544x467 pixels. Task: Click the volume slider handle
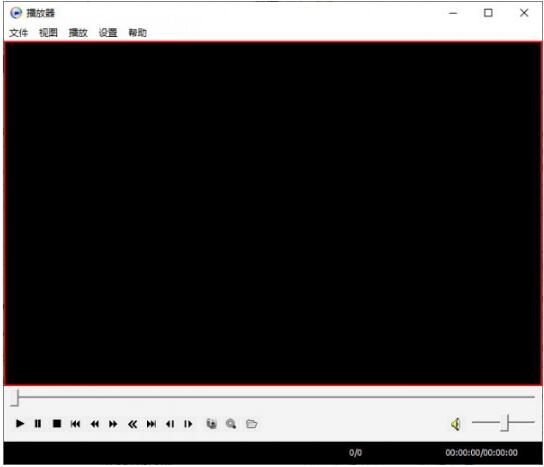pyautogui.click(x=507, y=423)
